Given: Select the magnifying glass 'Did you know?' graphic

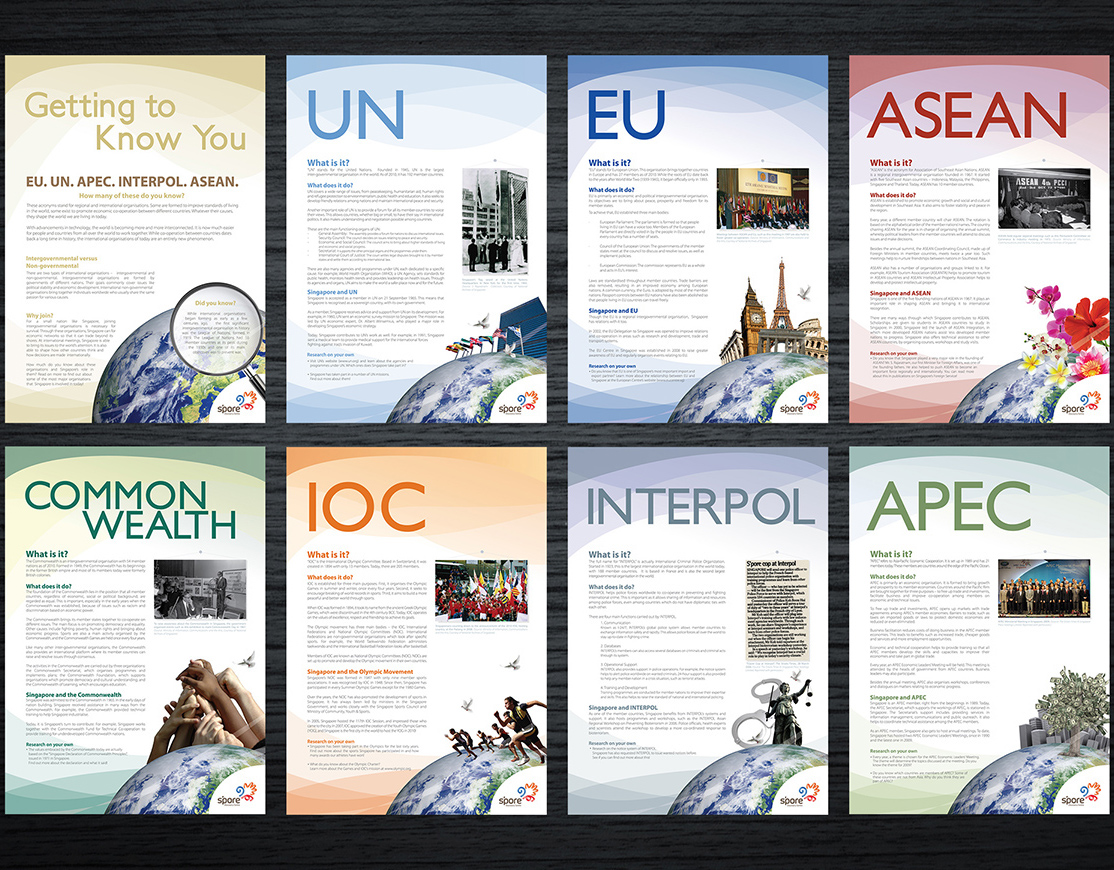Looking at the screenshot, I should pos(215,330).
